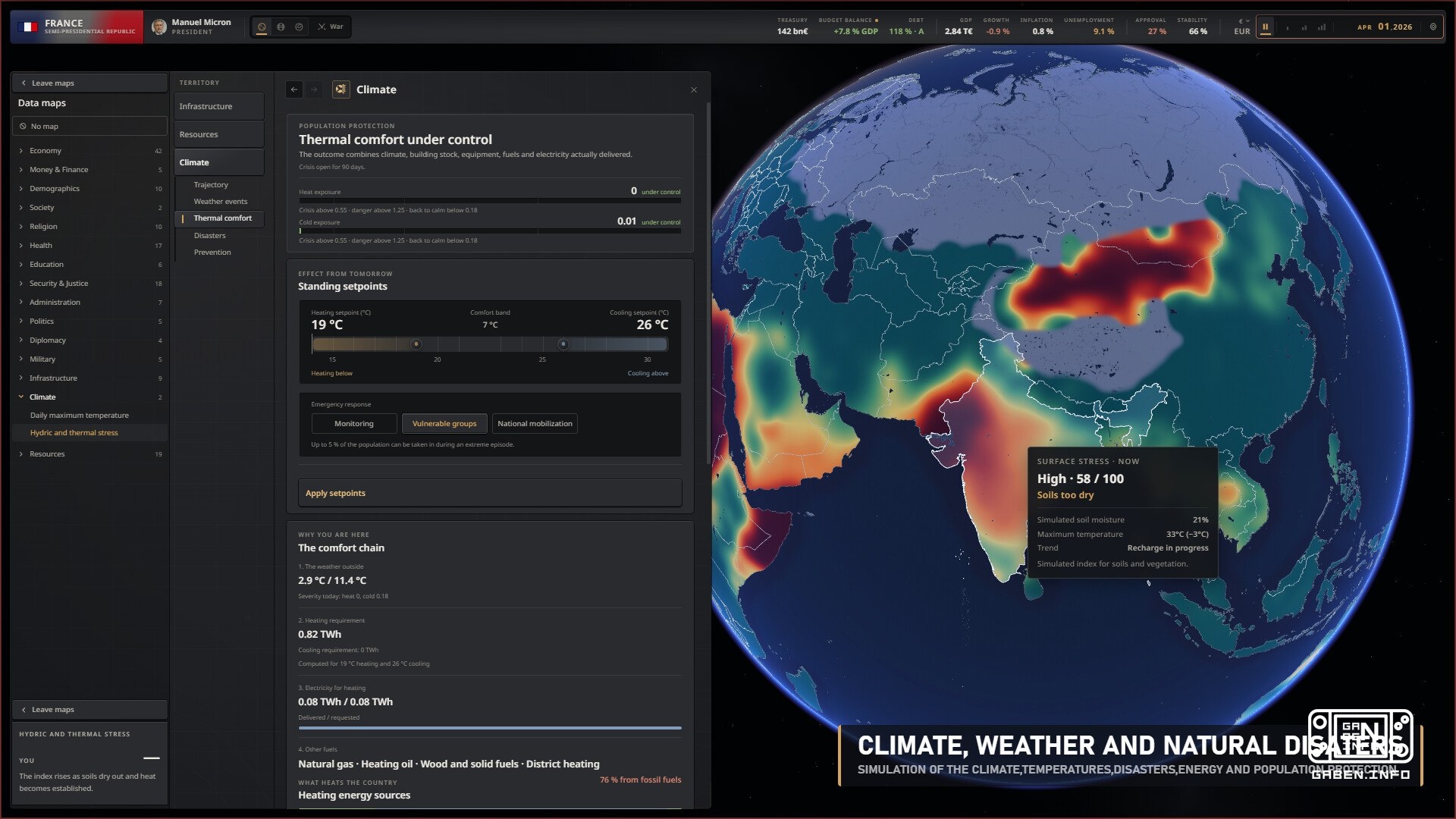The width and height of the screenshot is (1456, 819).
Task: Click the 76 % from fossil fuels text
Action: [x=640, y=780]
